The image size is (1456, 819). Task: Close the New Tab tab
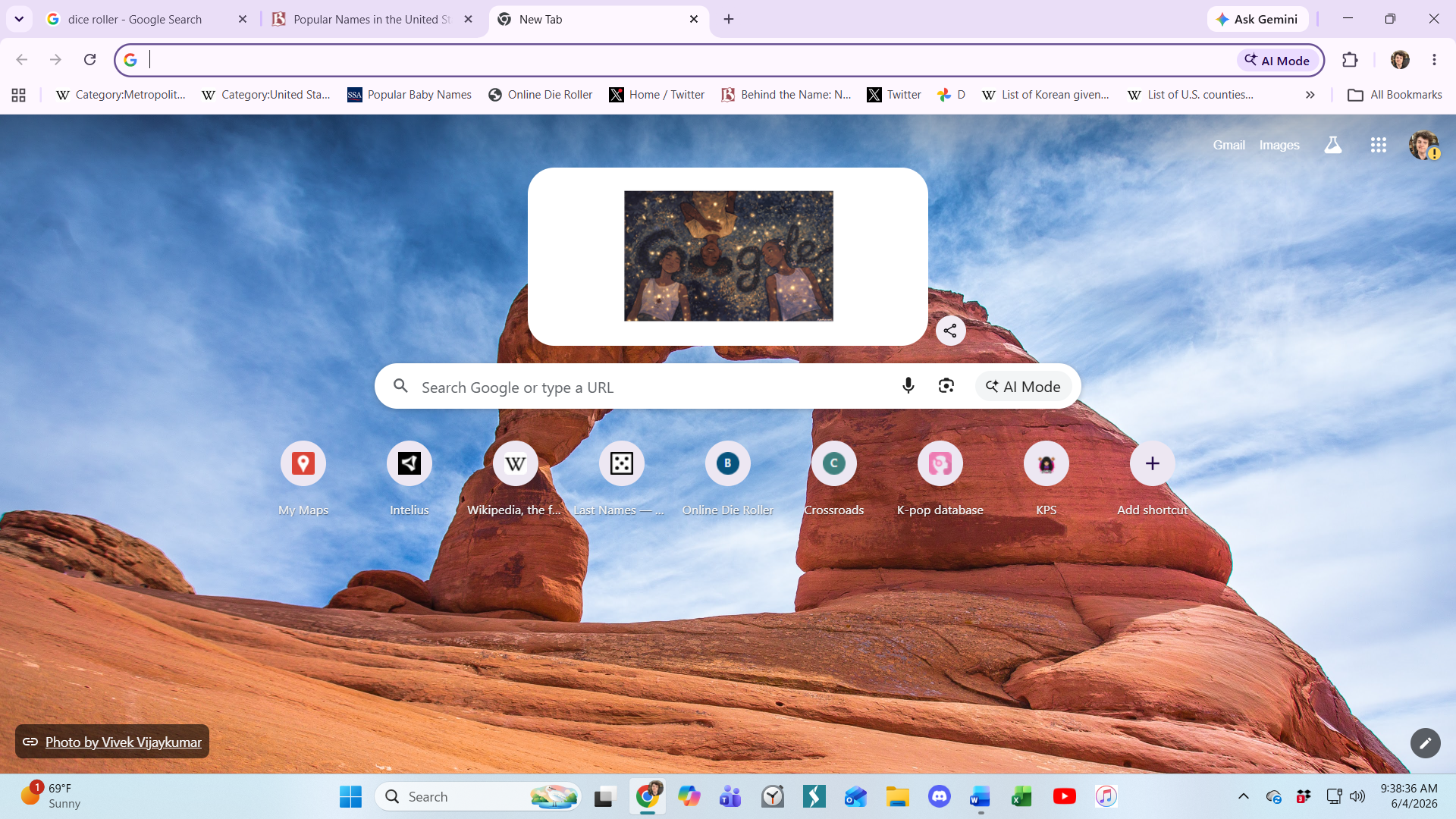pyautogui.click(x=694, y=19)
